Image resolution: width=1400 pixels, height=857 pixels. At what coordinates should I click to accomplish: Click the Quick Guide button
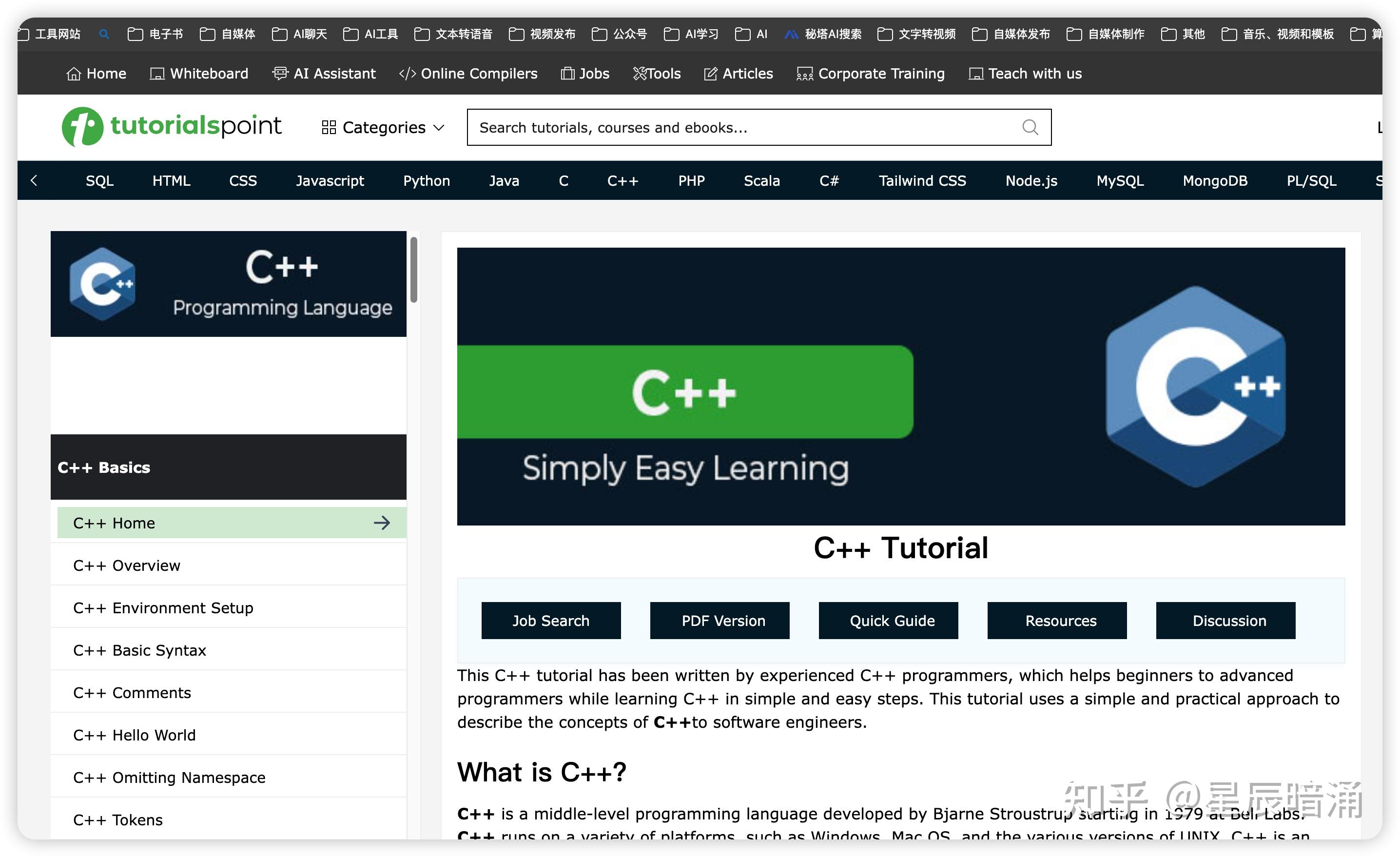tap(888, 621)
